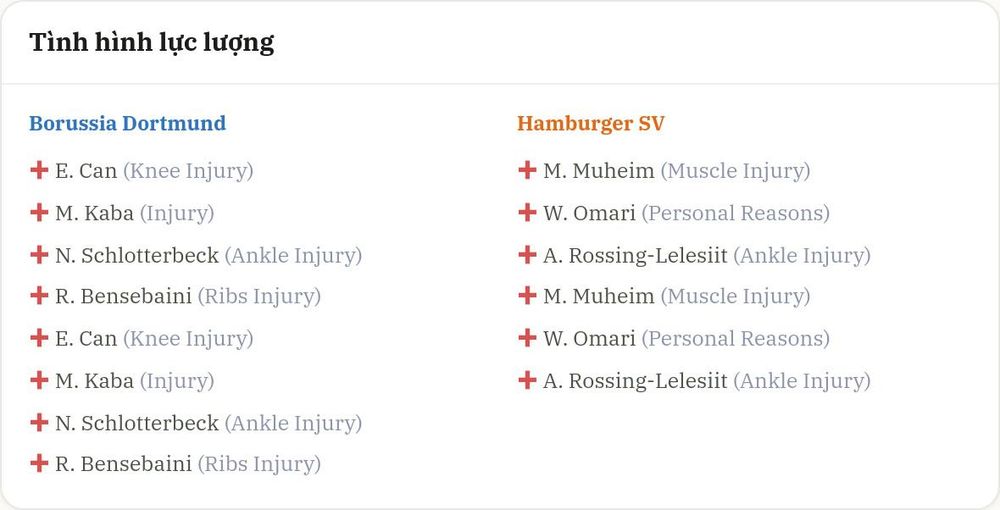The image size is (1000, 510).
Task: Select the first R. Bensebaini (Ribs Injury) name
Action: [123, 296]
